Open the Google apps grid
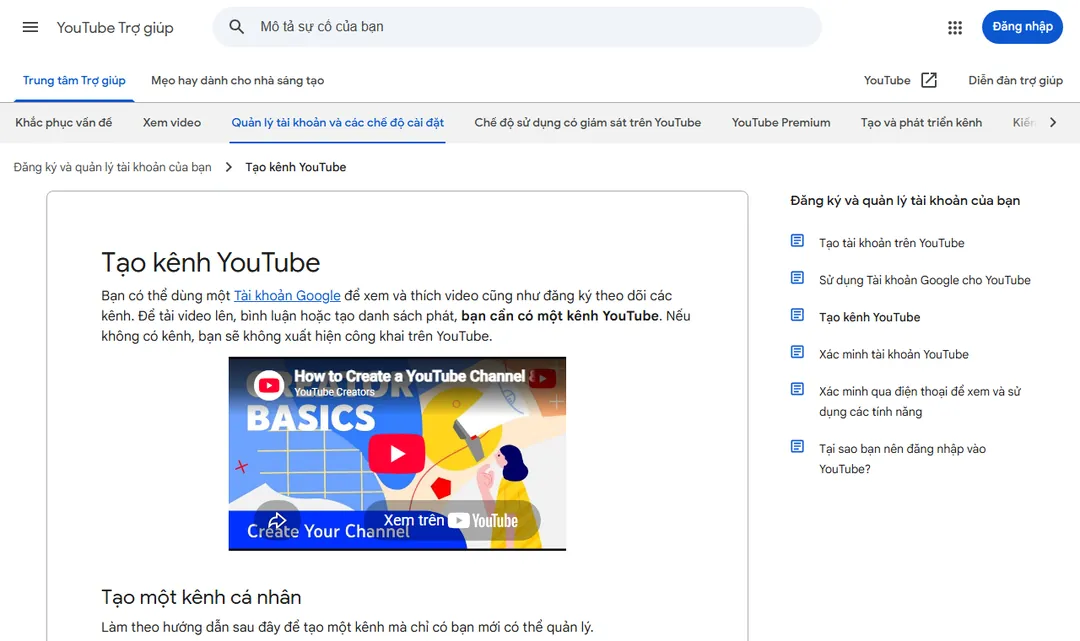Viewport: 1080px width, 641px height. point(955,28)
